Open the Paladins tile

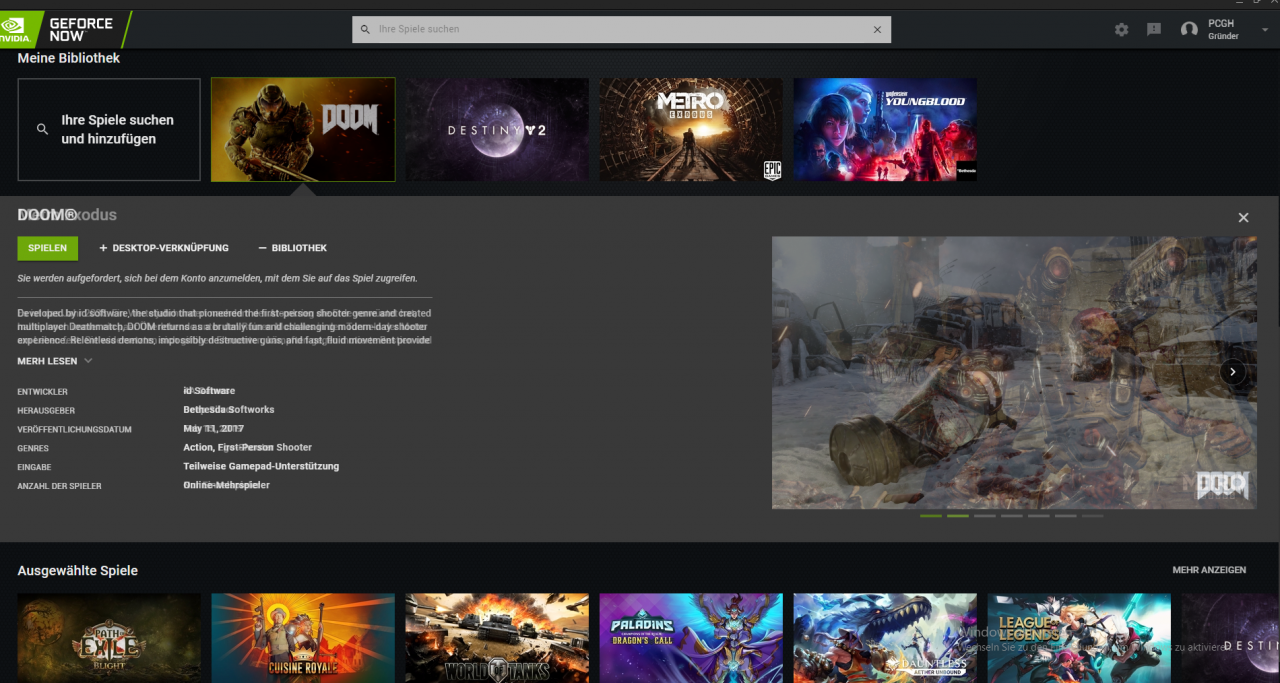691,638
